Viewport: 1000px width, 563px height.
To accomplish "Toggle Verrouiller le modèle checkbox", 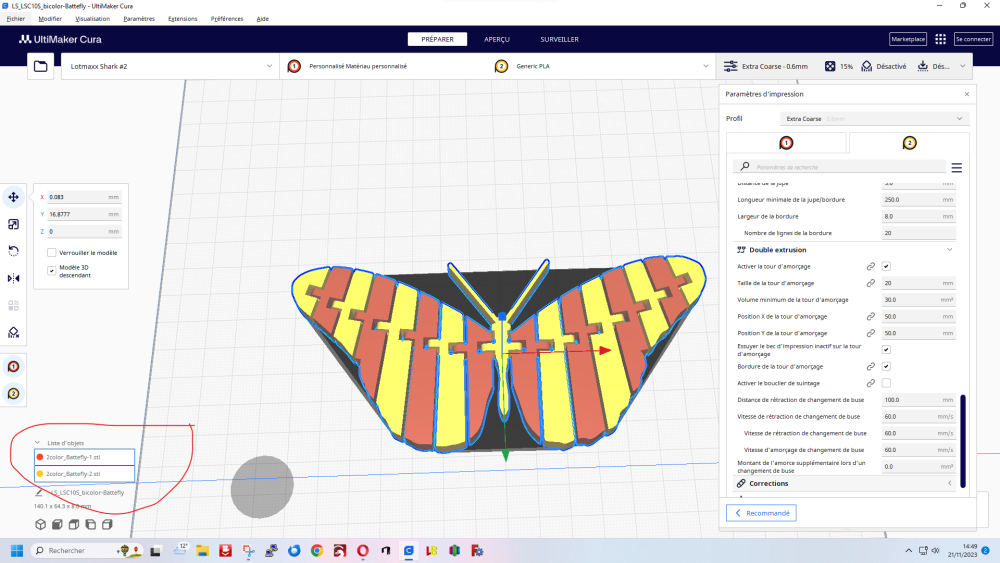I will pos(52,252).
